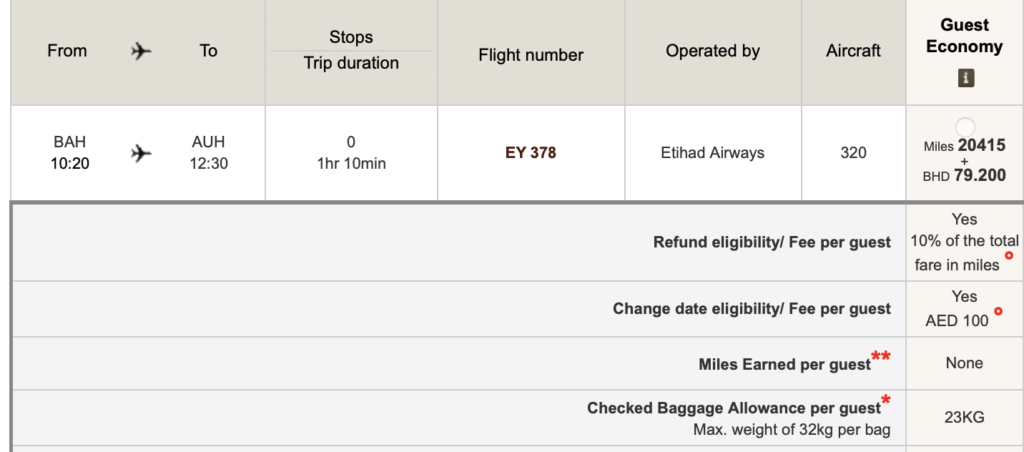The width and height of the screenshot is (1024, 452).
Task: Click the Aircraft column header
Action: tap(854, 51)
